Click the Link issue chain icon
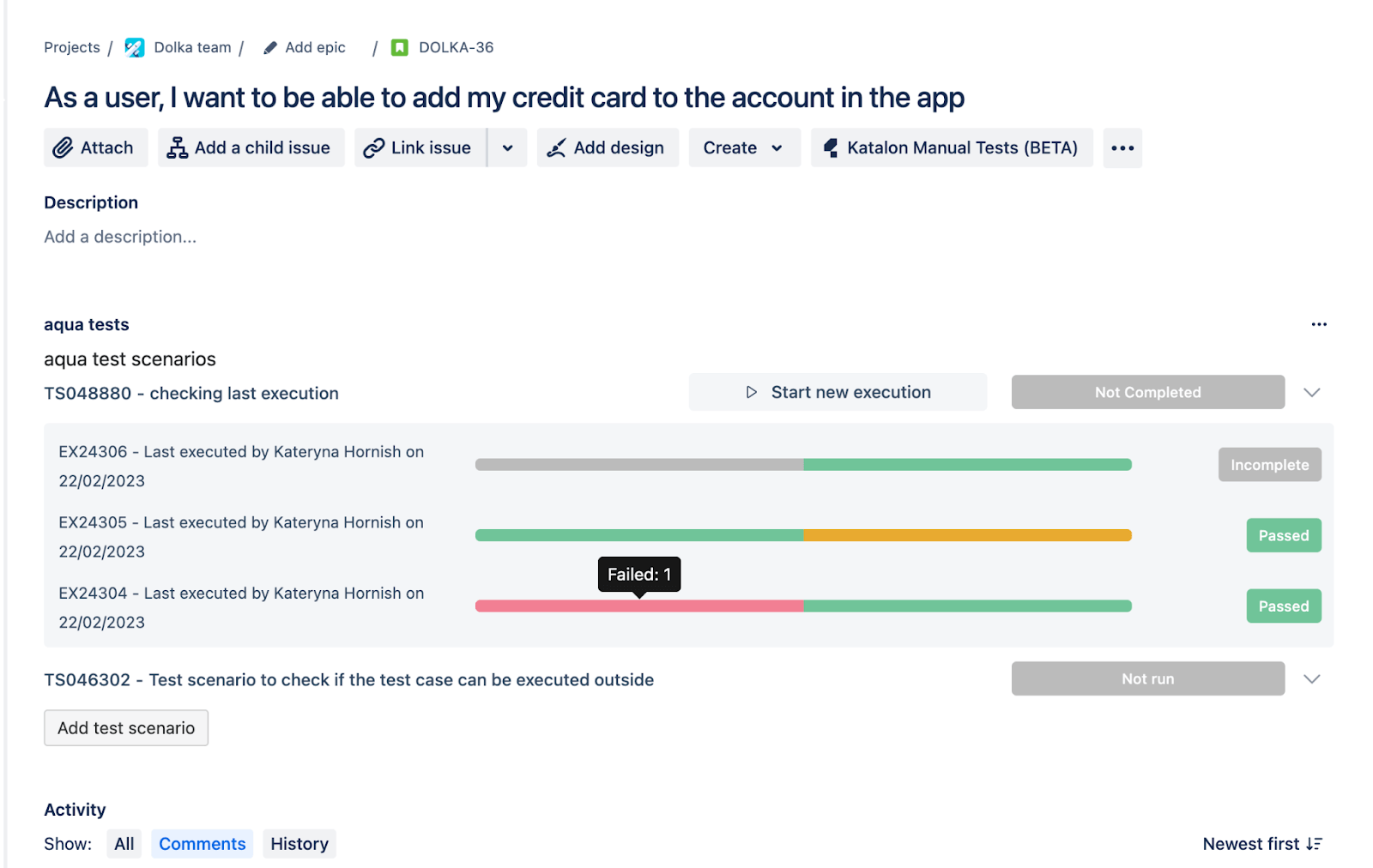Screen dimensions: 1373x868 pos(373,148)
